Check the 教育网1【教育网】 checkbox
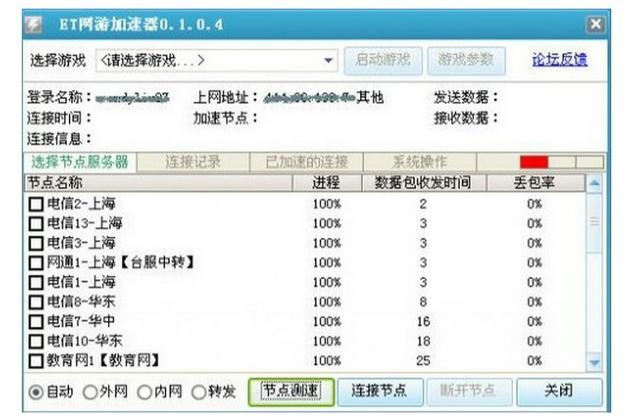 click(x=36, y=361)
